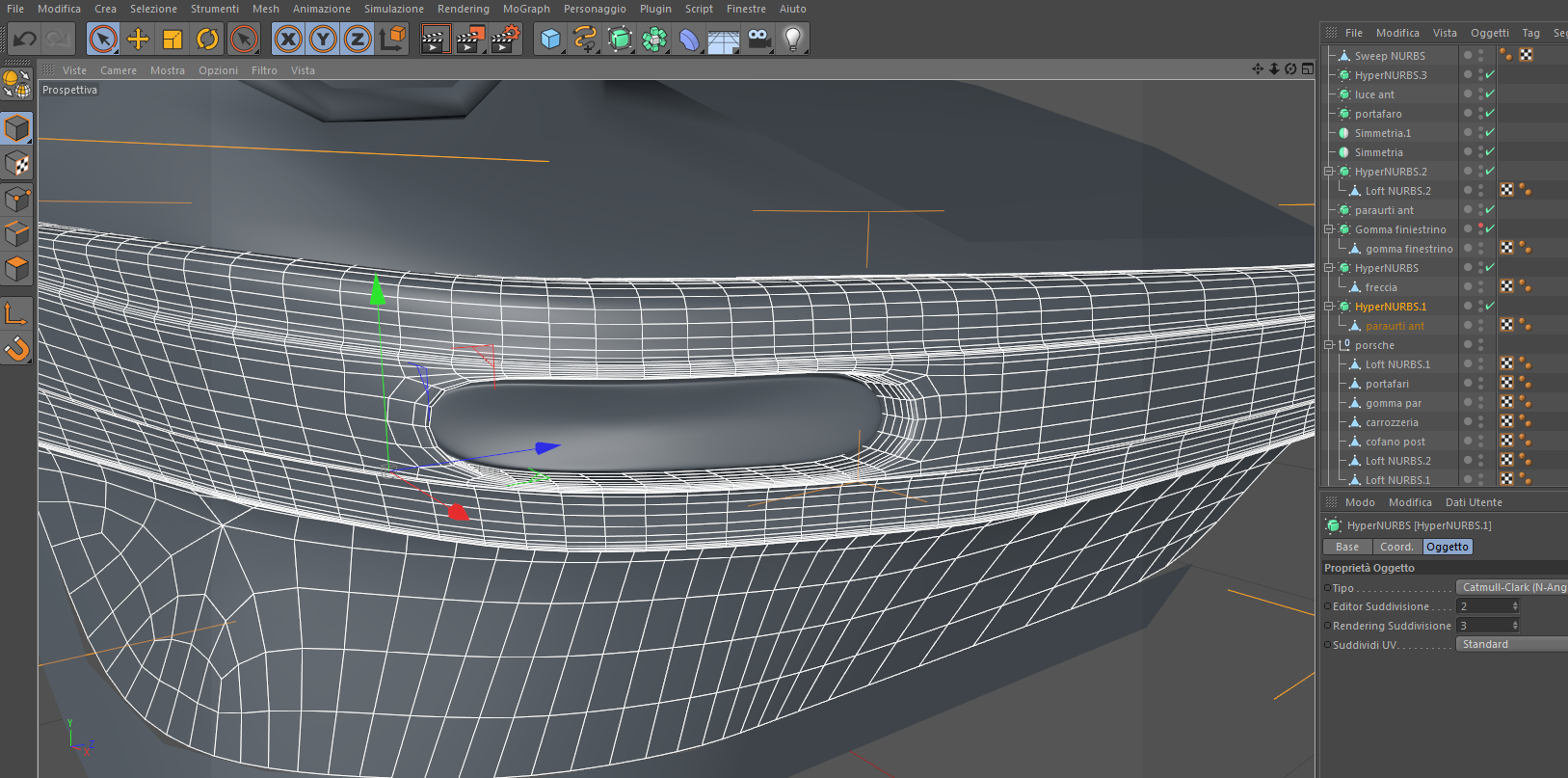Screen dimensions: 1568x778
Task: Add a cube primitive object
Action: click(x=550, y=39)
